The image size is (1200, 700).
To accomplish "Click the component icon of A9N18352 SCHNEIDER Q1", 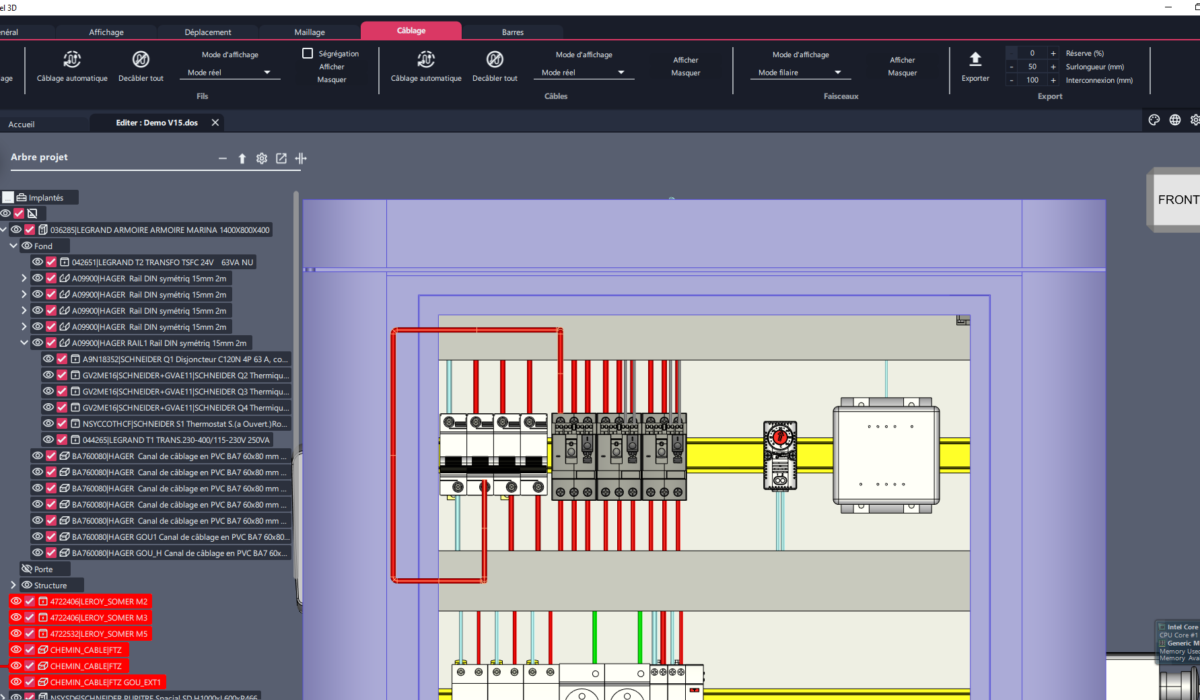I will 74,359.
